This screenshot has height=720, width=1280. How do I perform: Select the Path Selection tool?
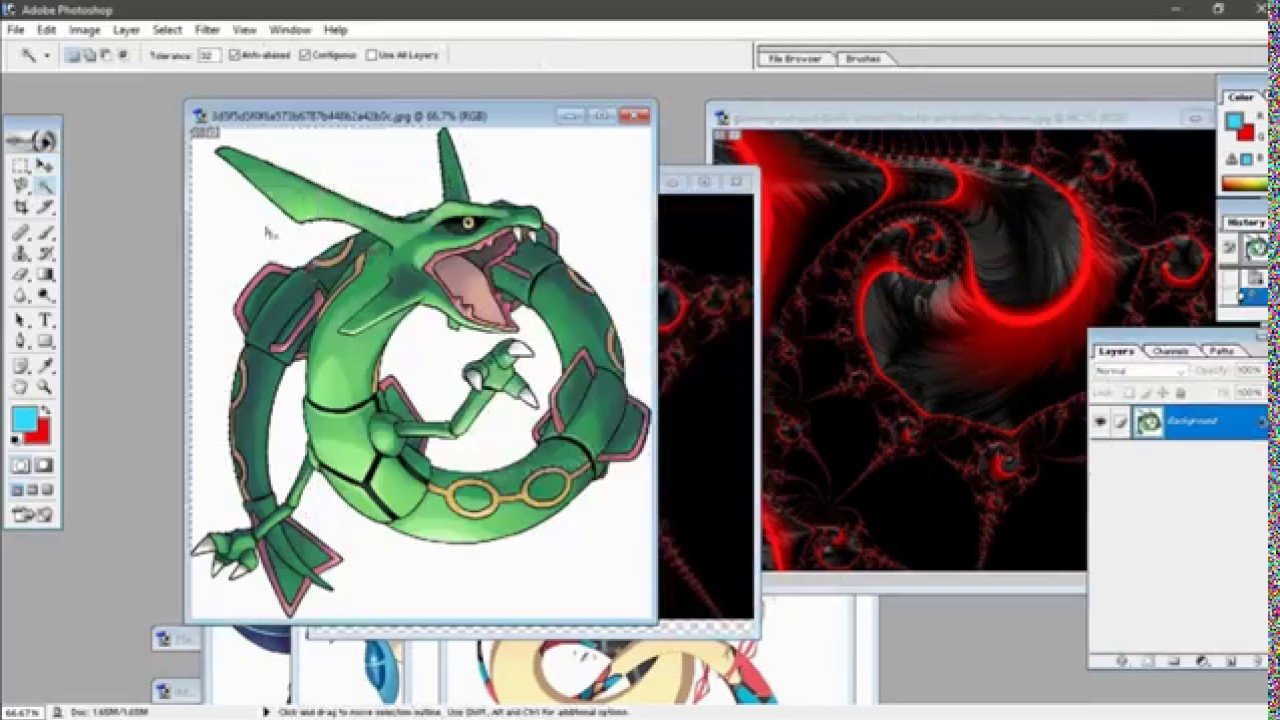(x=21, y=321)
